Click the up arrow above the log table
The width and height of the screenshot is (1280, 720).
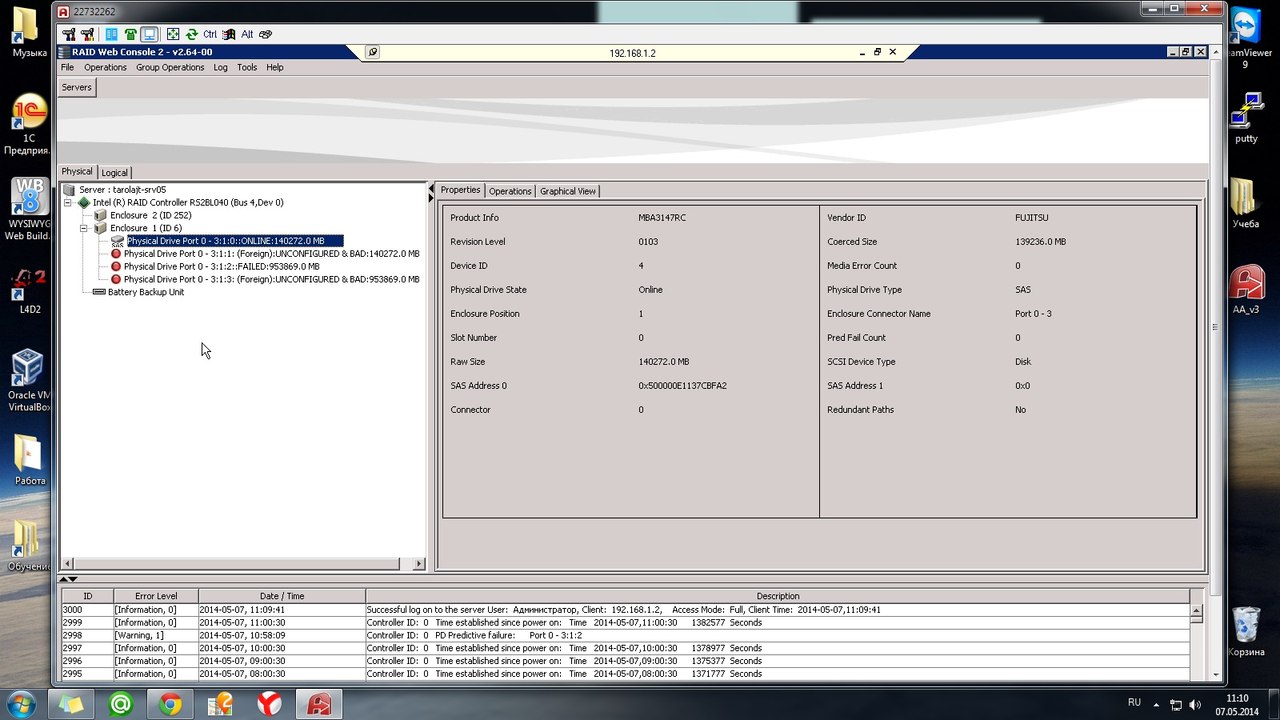point(64,579)
